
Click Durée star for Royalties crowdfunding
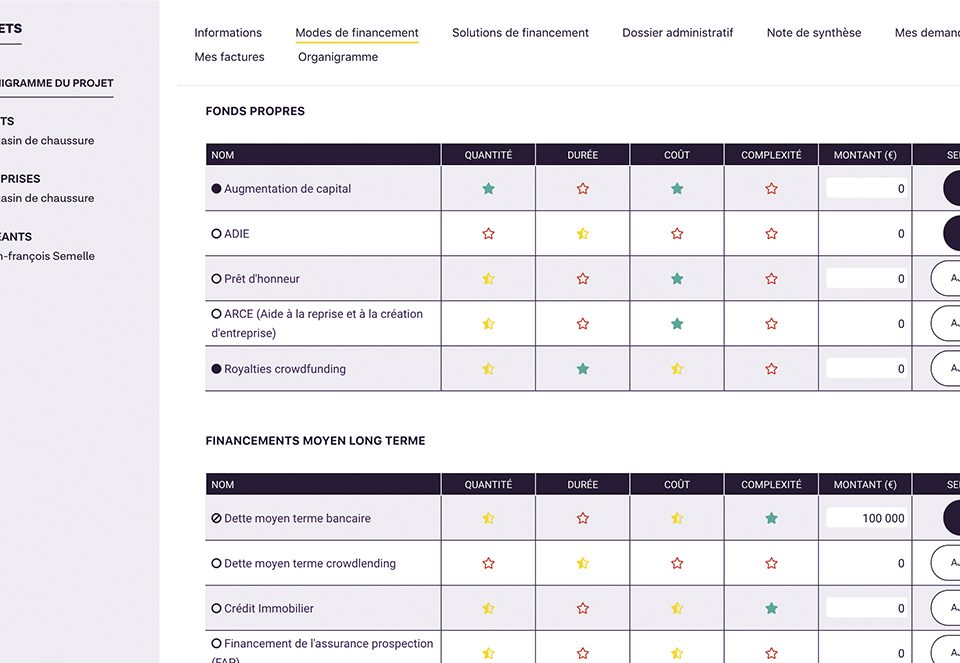point(582,369)
